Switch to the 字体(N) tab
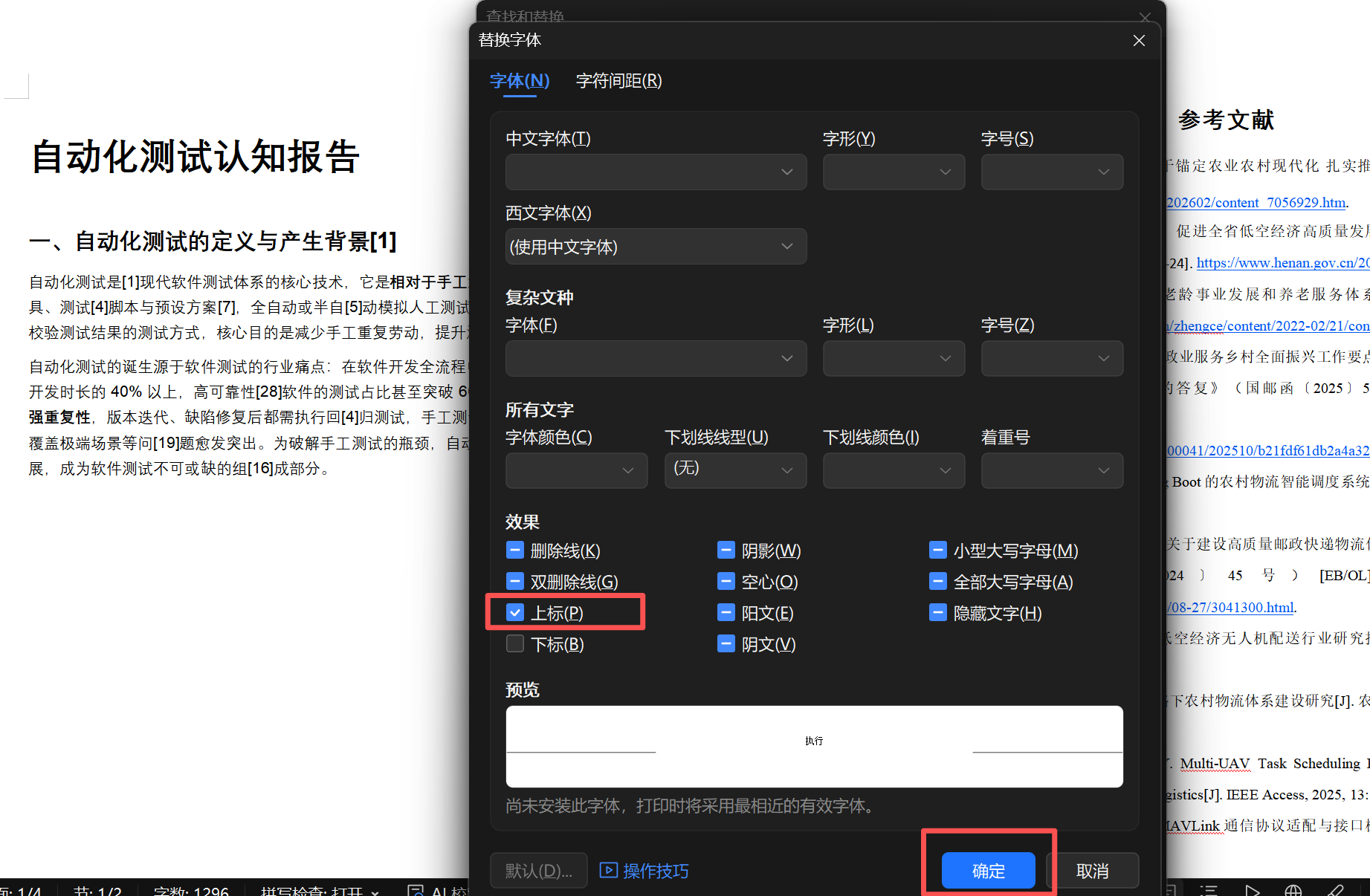 [x=520, y=81]
